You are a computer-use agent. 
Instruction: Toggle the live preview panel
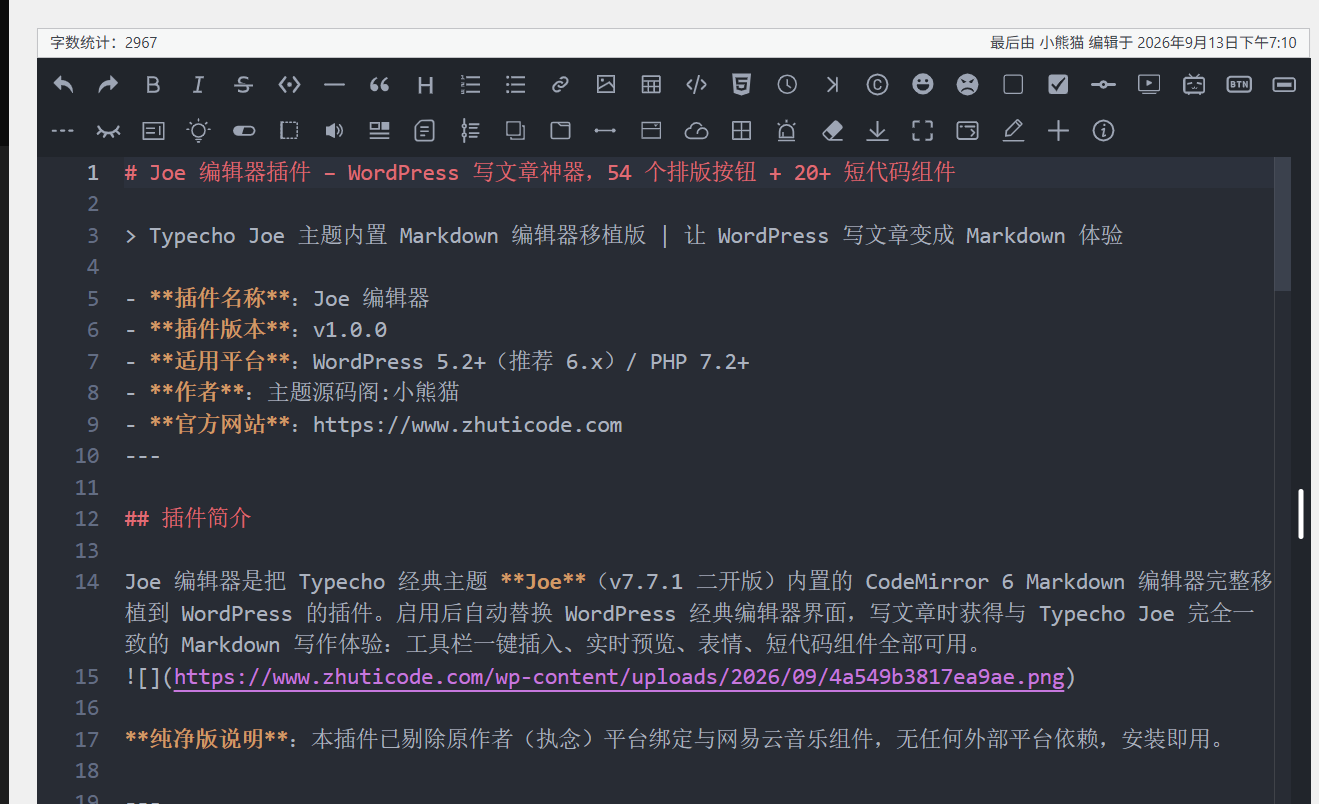(967, 131)
